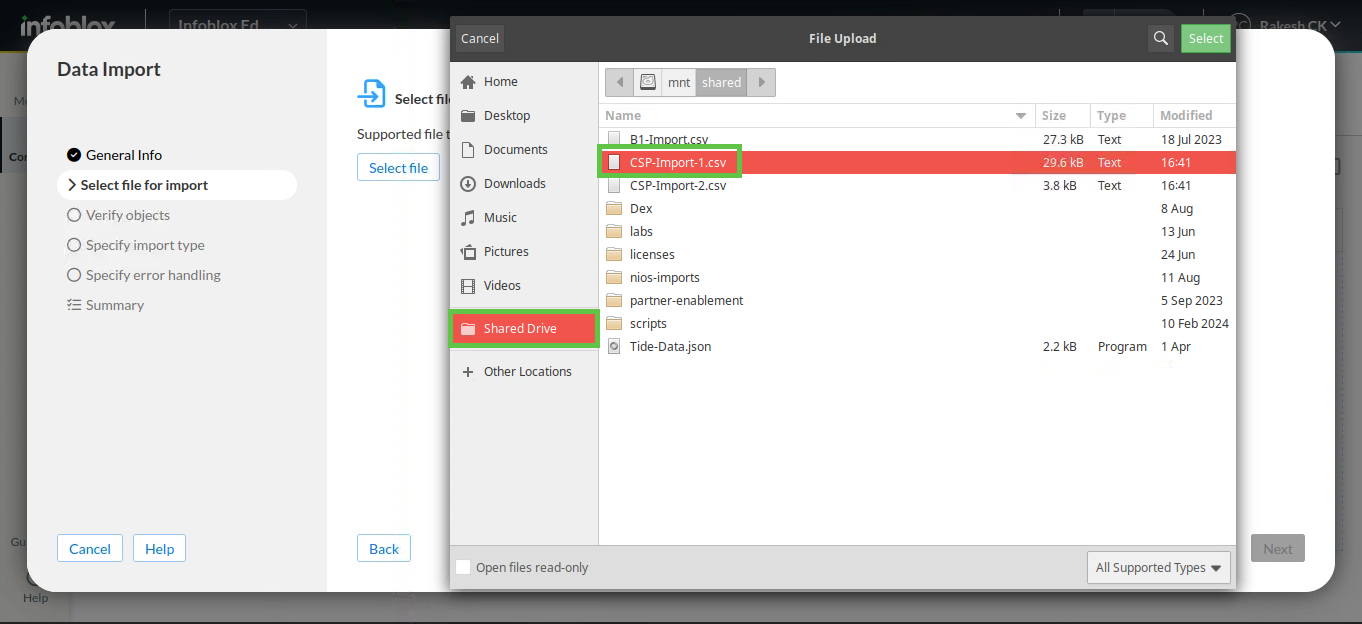This screenshot has width=1362, height=624.
Task: Click the Name column sort arrow
Action: coord(1021,116)
